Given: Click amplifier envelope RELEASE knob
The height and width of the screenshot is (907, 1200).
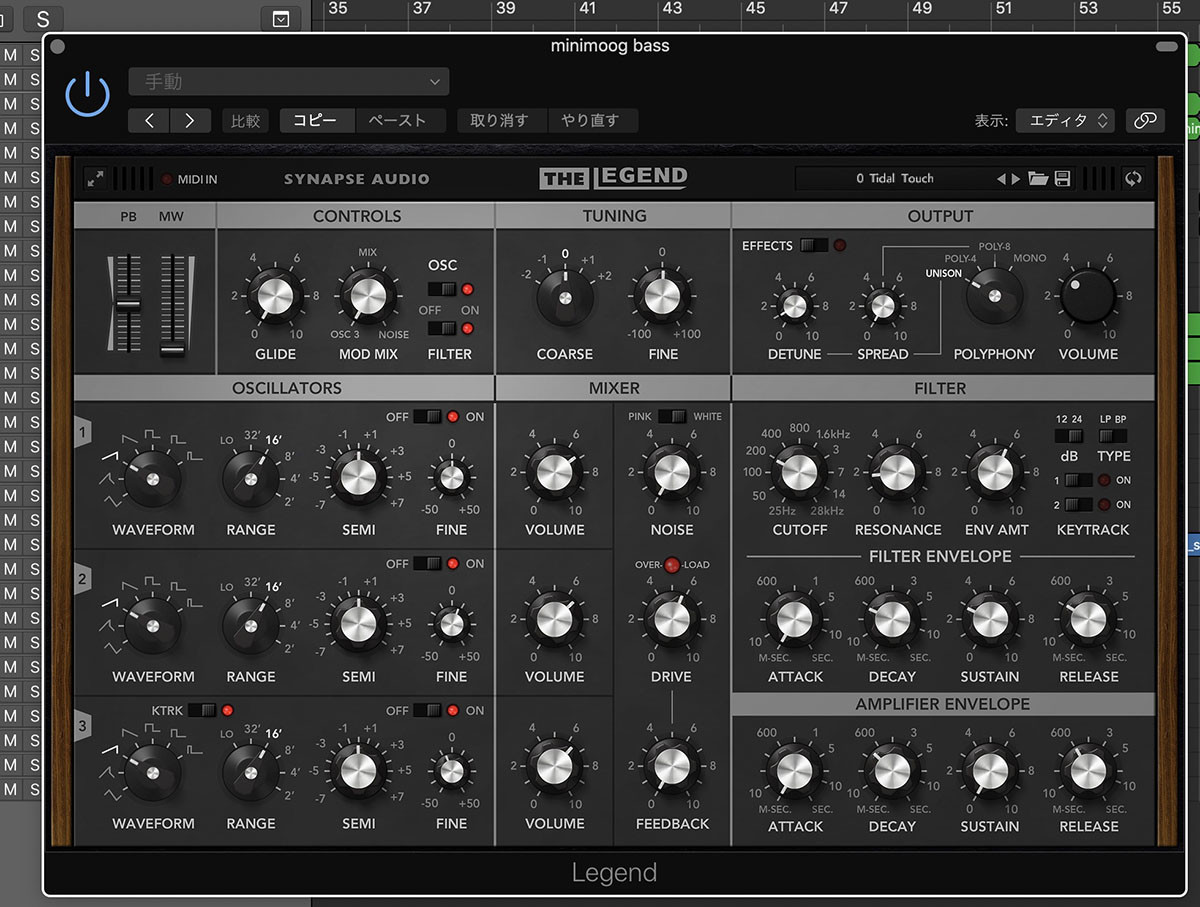Looking at the screenshot, I should pyautogui.click(x=1088, y=769).
